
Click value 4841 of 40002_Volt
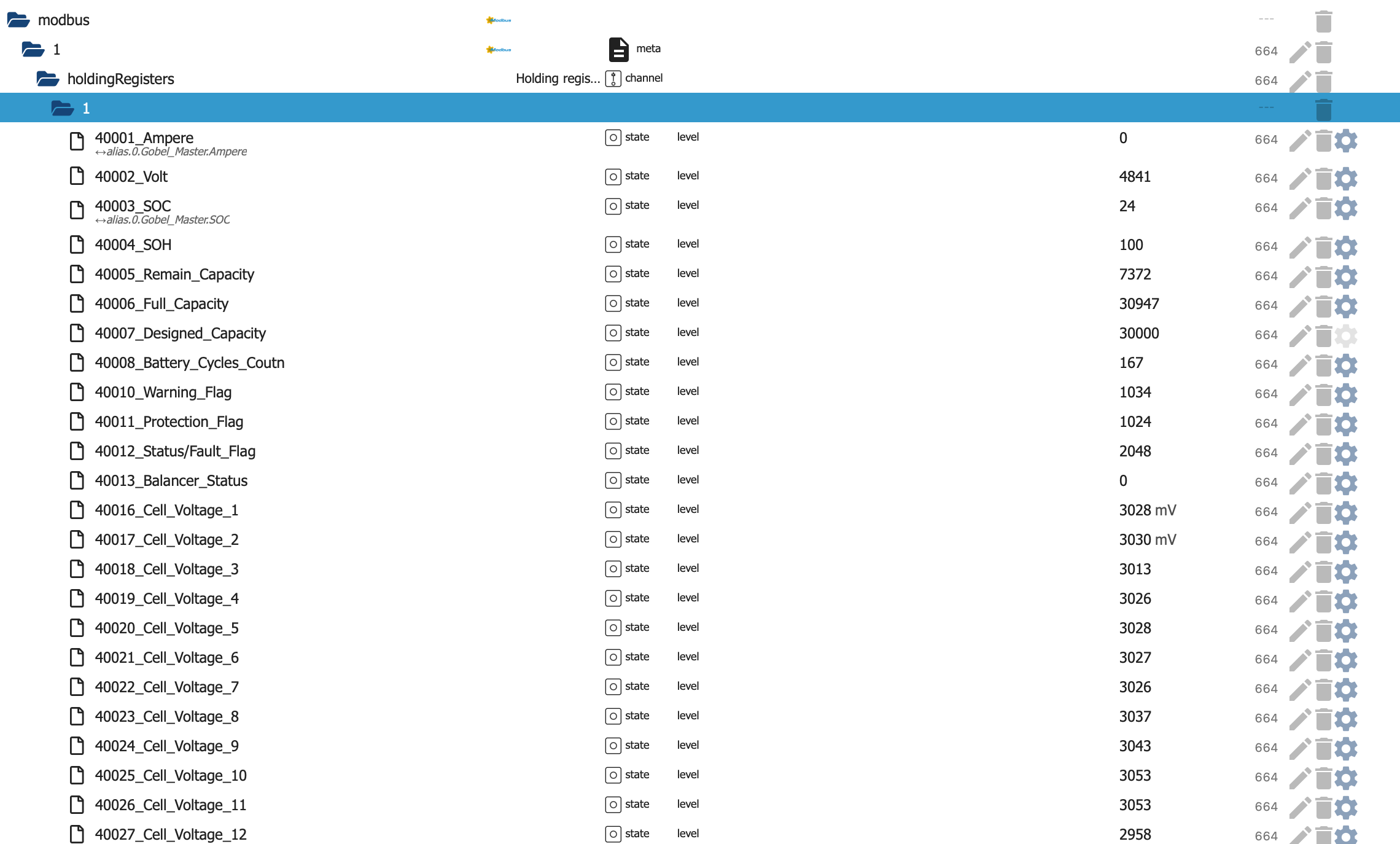1134,177
